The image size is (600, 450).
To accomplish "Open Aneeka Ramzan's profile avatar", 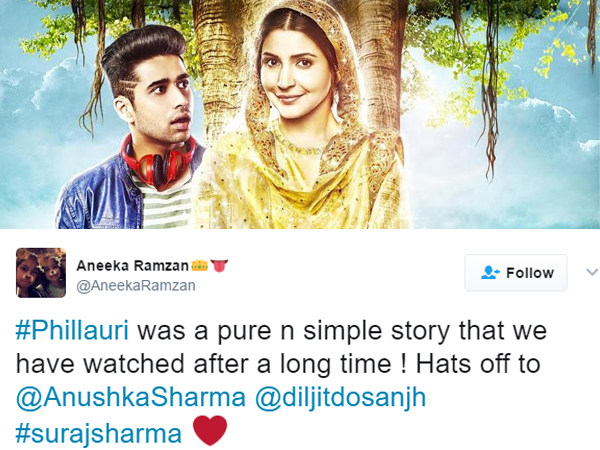I will pyautogui.click(x=41, y=273).
